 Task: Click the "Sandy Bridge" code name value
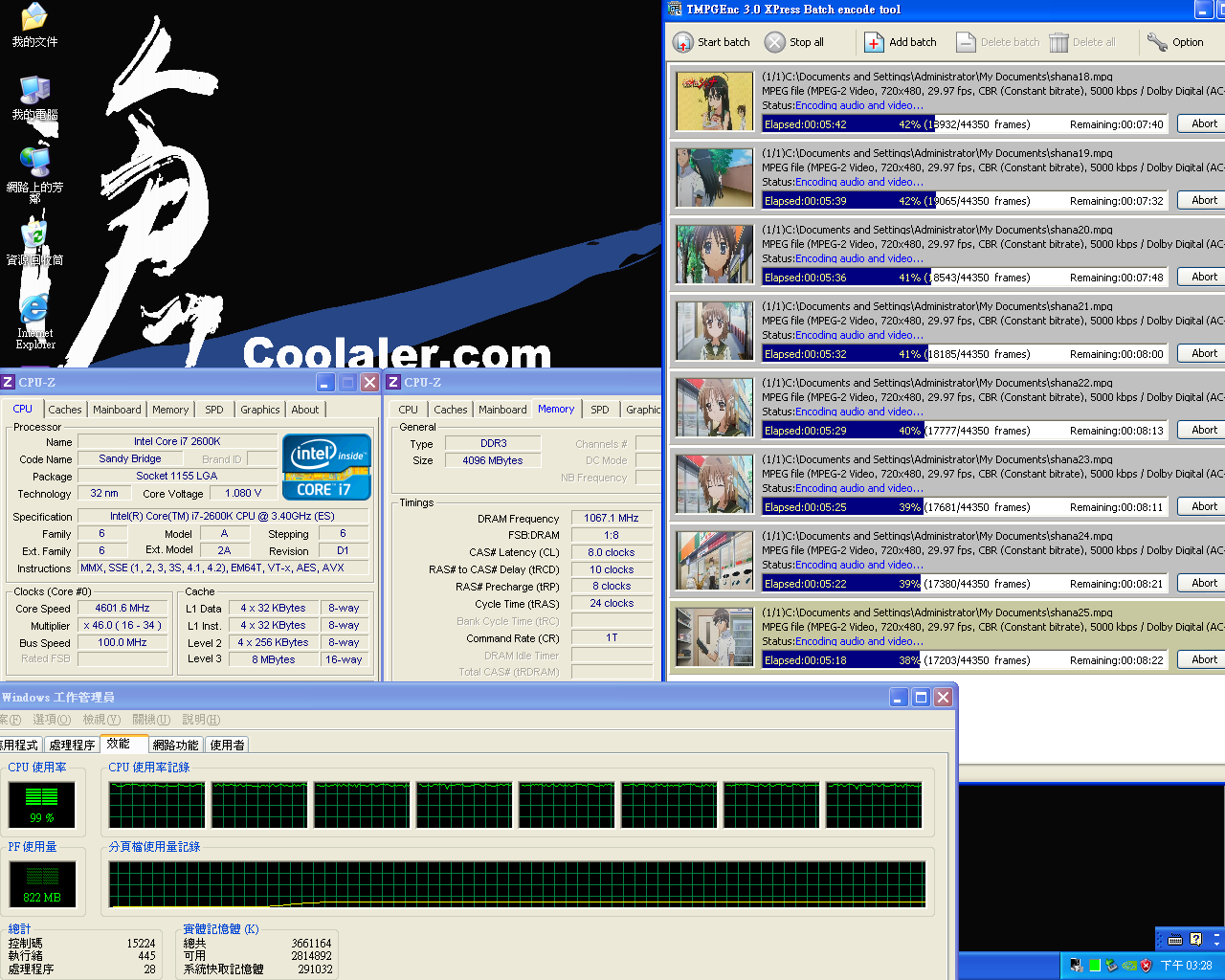coord(130,458)
